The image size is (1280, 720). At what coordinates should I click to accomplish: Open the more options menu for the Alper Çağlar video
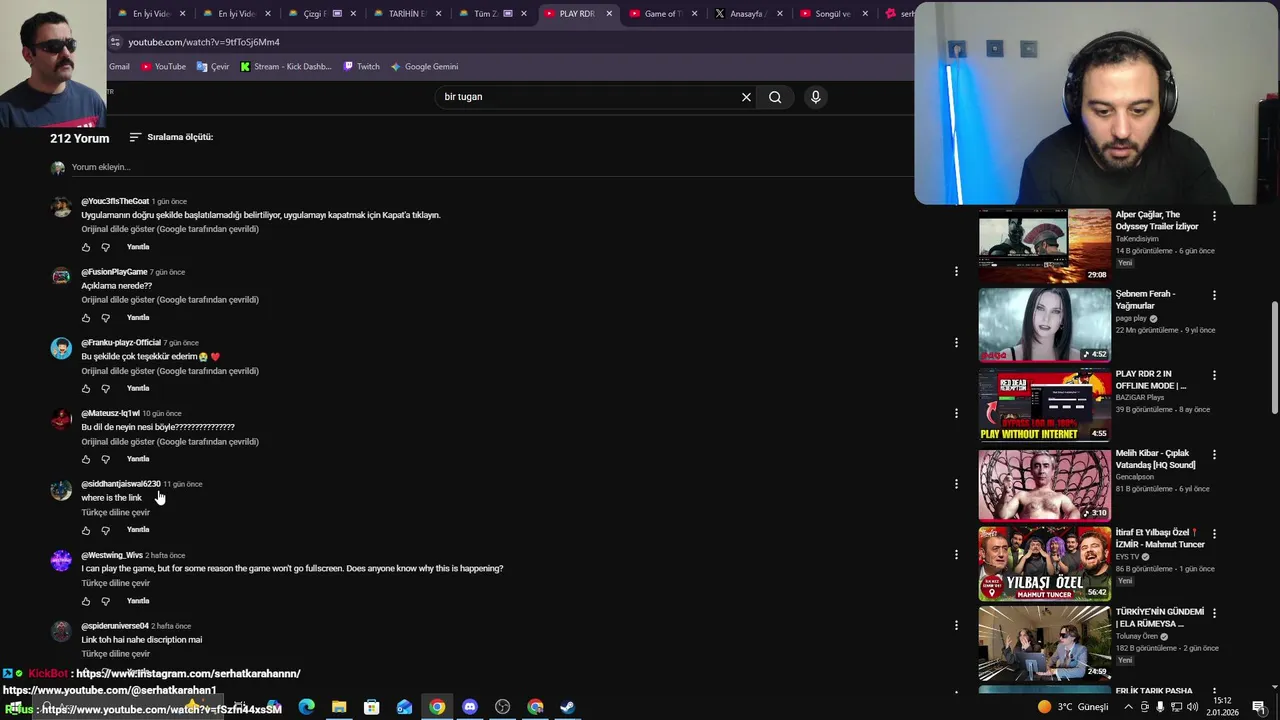[x=1214, y=216]
